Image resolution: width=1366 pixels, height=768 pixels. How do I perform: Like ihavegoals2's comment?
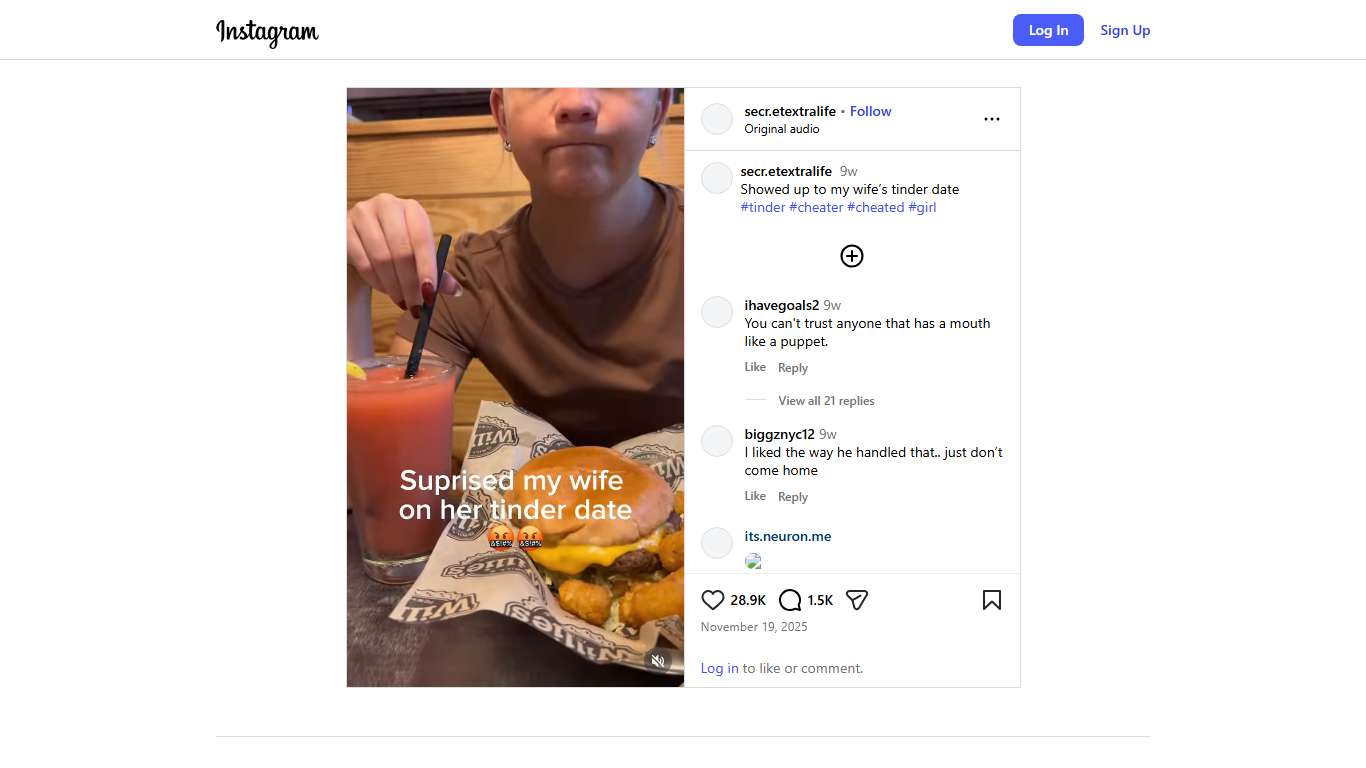pos(755,367)
